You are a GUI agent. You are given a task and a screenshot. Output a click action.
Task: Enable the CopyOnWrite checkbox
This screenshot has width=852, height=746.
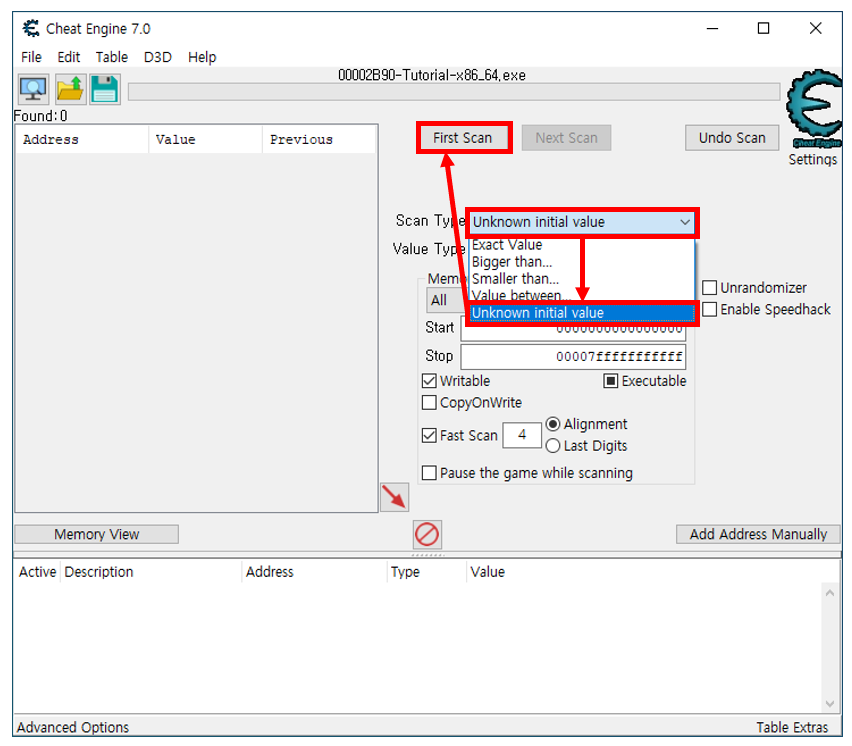pyautogui.click(x=429, y=403)
